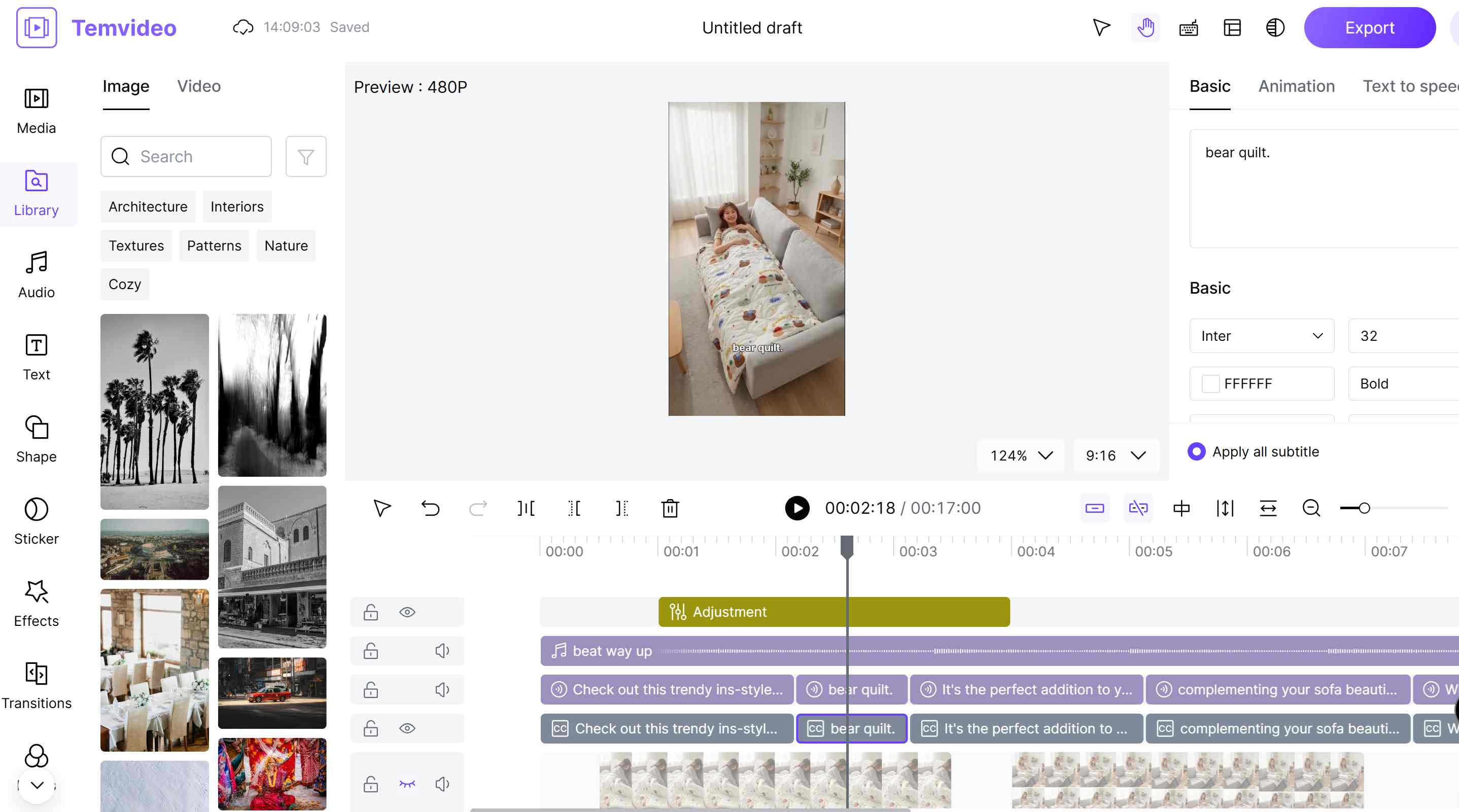Select the hand pan tool in header
This screenshot has width=1459, height=812.
(x=1145, y=27)
